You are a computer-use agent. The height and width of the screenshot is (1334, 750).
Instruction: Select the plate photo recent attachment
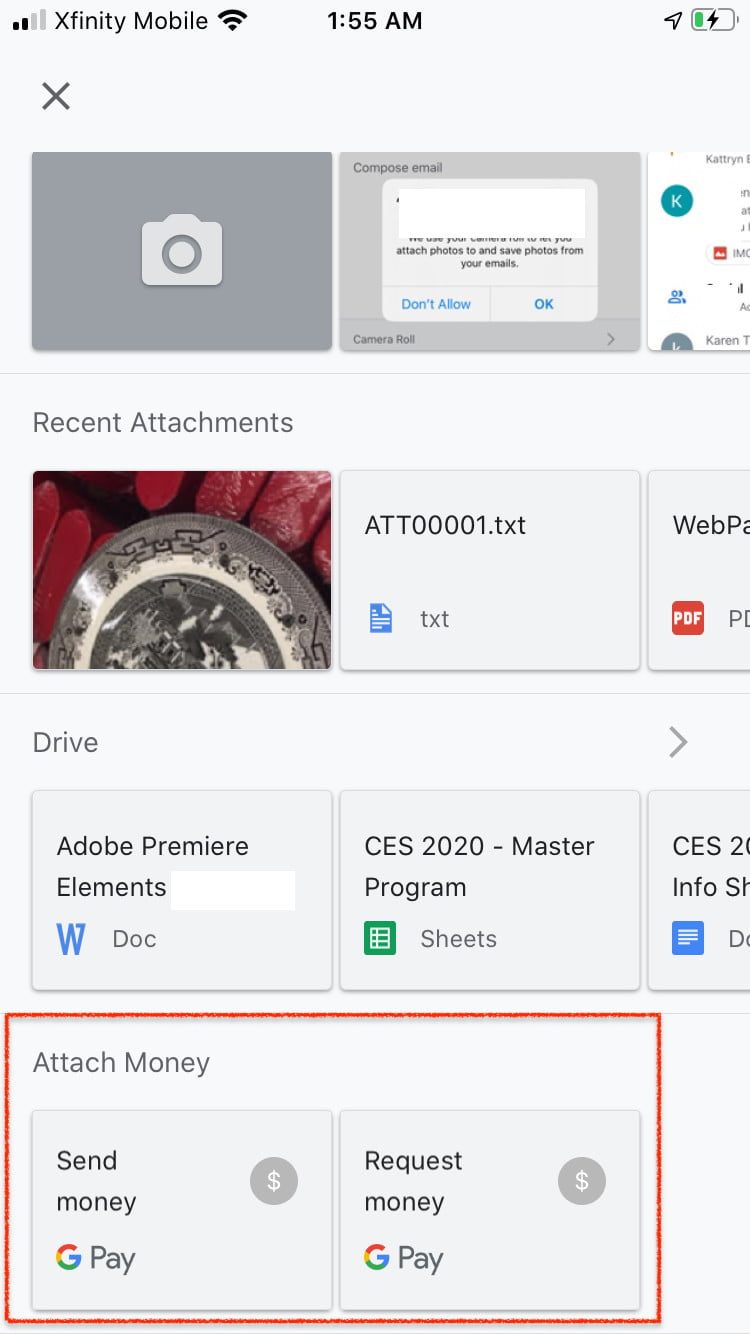[182, 570]
